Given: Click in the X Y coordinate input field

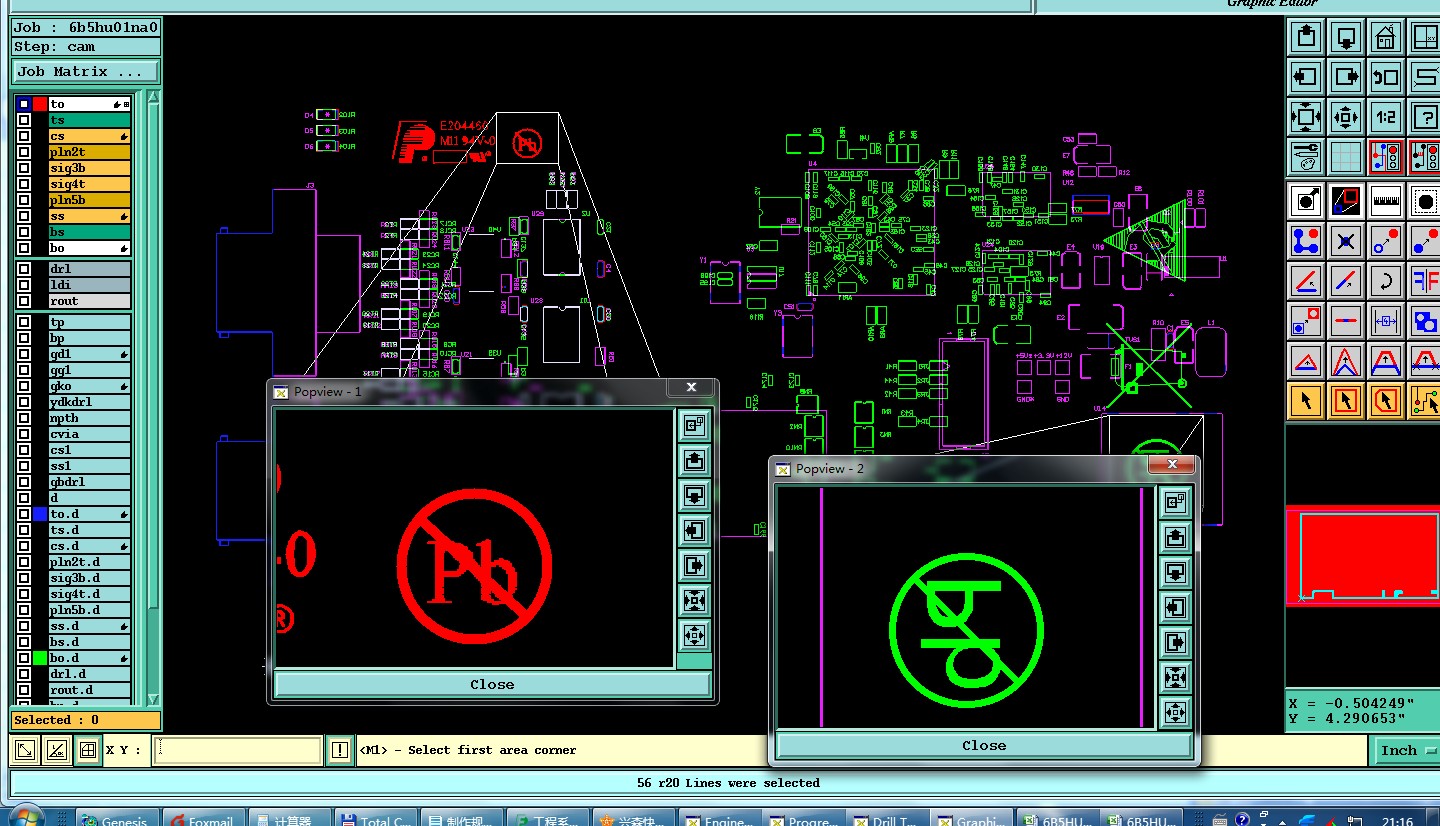Looking at the screenshot, I should tap(237, 750).
